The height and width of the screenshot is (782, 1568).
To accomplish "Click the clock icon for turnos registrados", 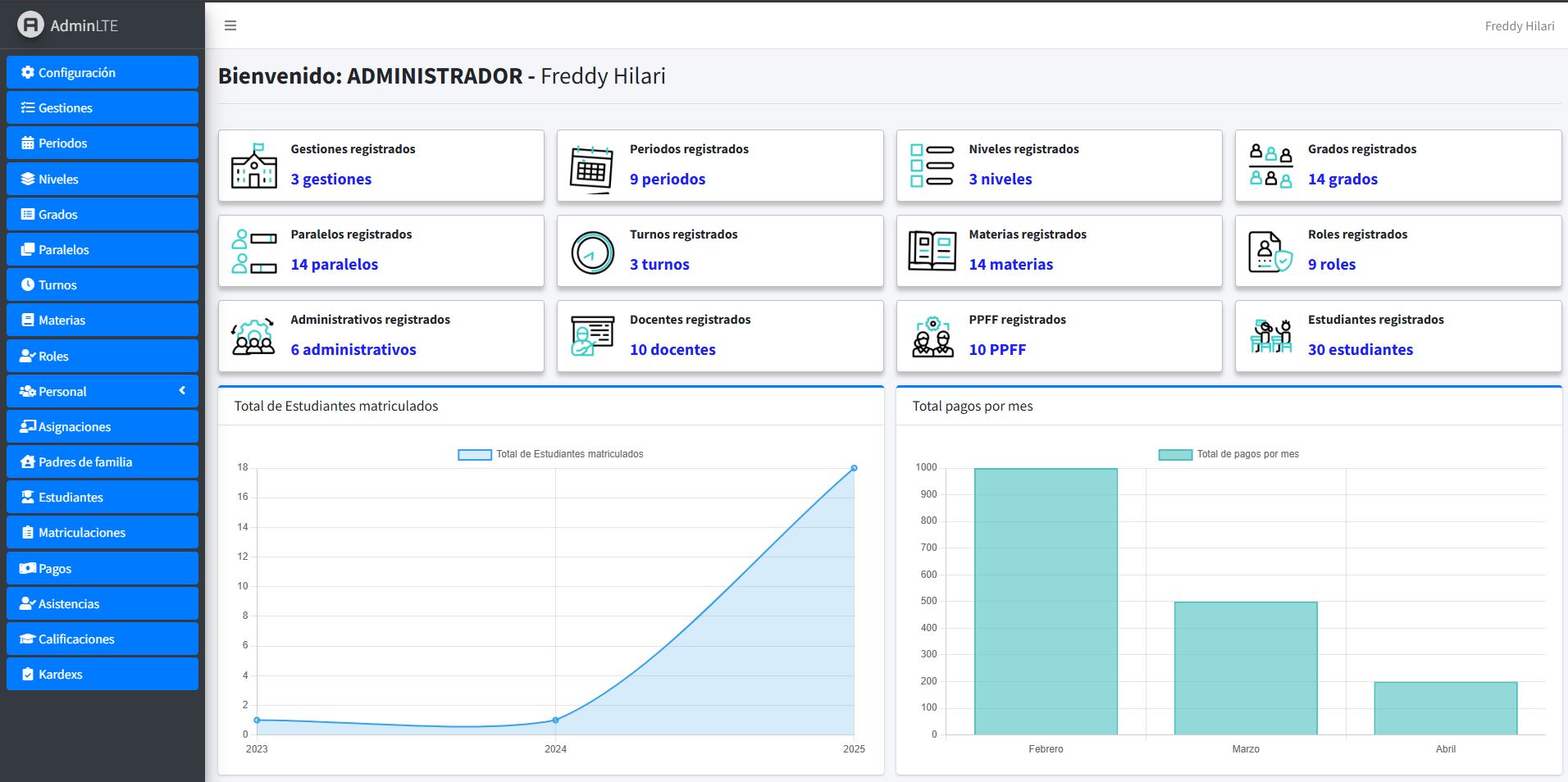I will click(592, 252).
